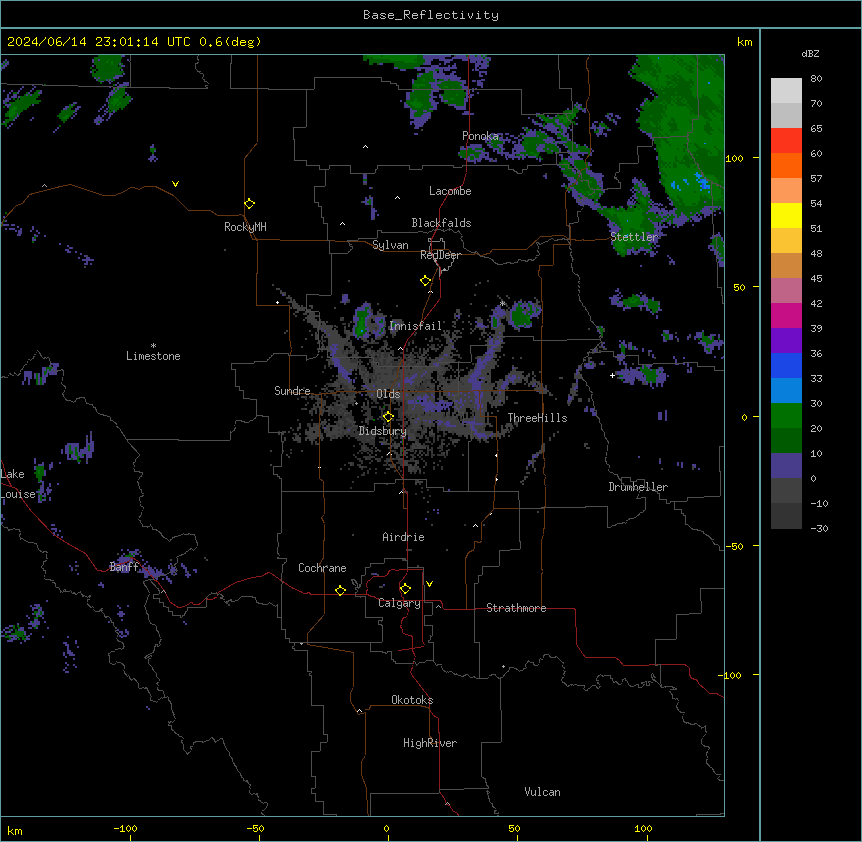Click the yellow diamond marker south of RedDeer
The height and width of the screenshot is (842, 862).
click(425, 281)
